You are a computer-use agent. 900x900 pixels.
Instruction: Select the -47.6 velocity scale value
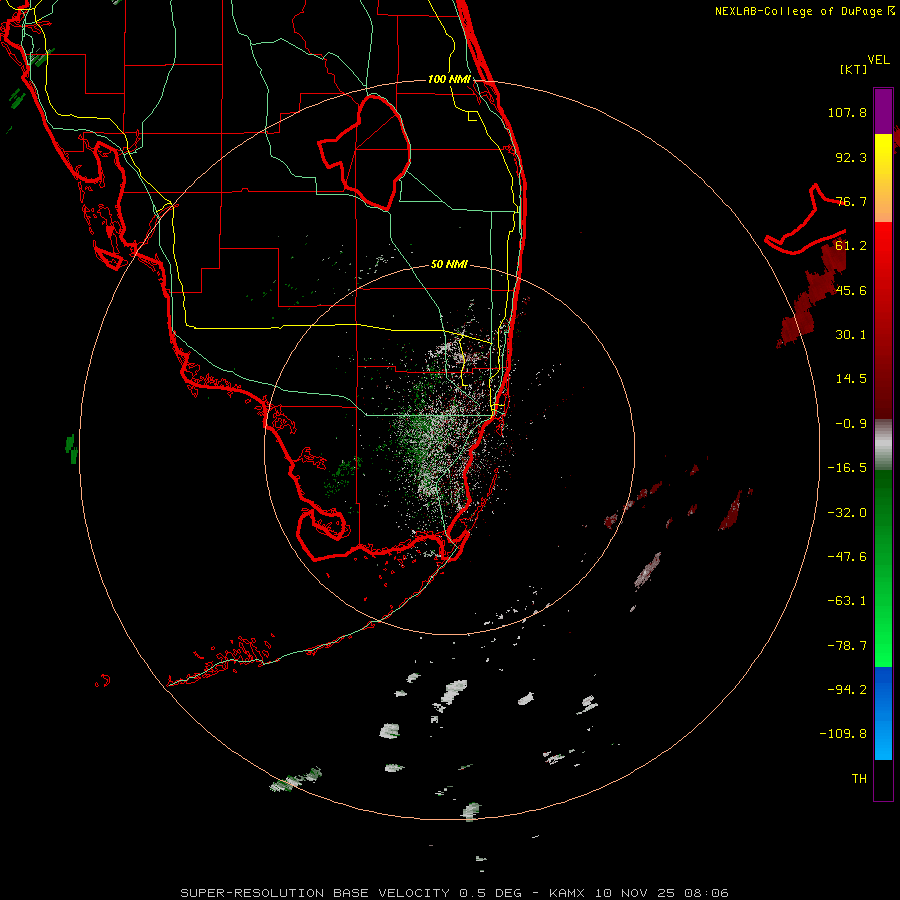(847, 557)
